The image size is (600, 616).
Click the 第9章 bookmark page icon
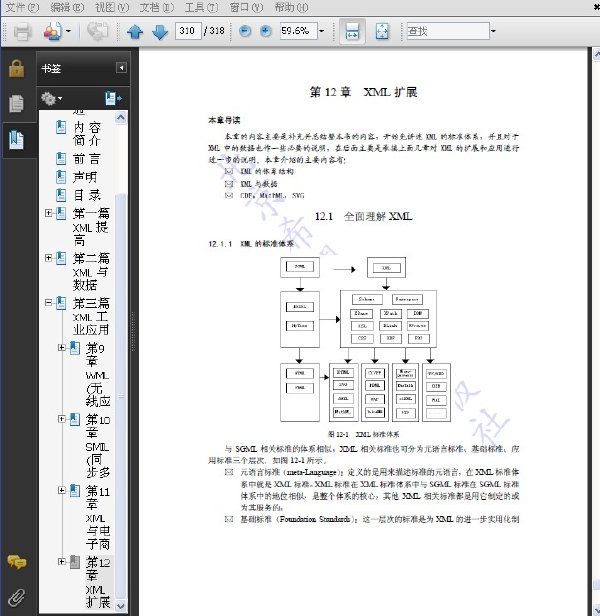pos(75,348)
